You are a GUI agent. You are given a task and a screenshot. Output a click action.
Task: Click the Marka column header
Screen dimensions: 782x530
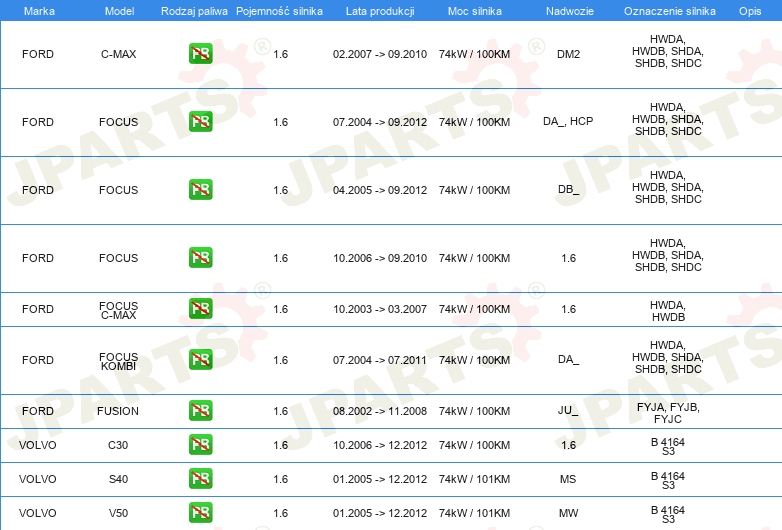tap(39, 11)
